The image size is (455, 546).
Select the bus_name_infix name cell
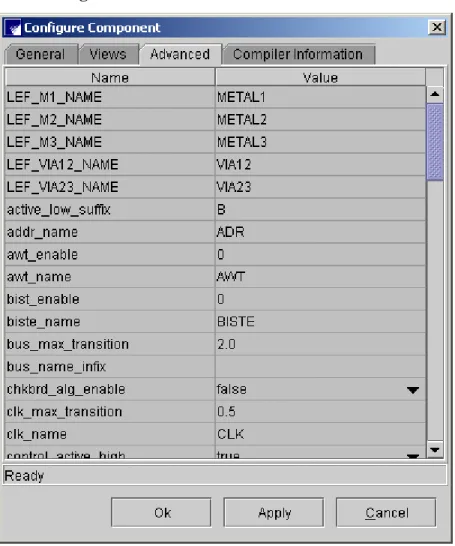tap(110, 367)
